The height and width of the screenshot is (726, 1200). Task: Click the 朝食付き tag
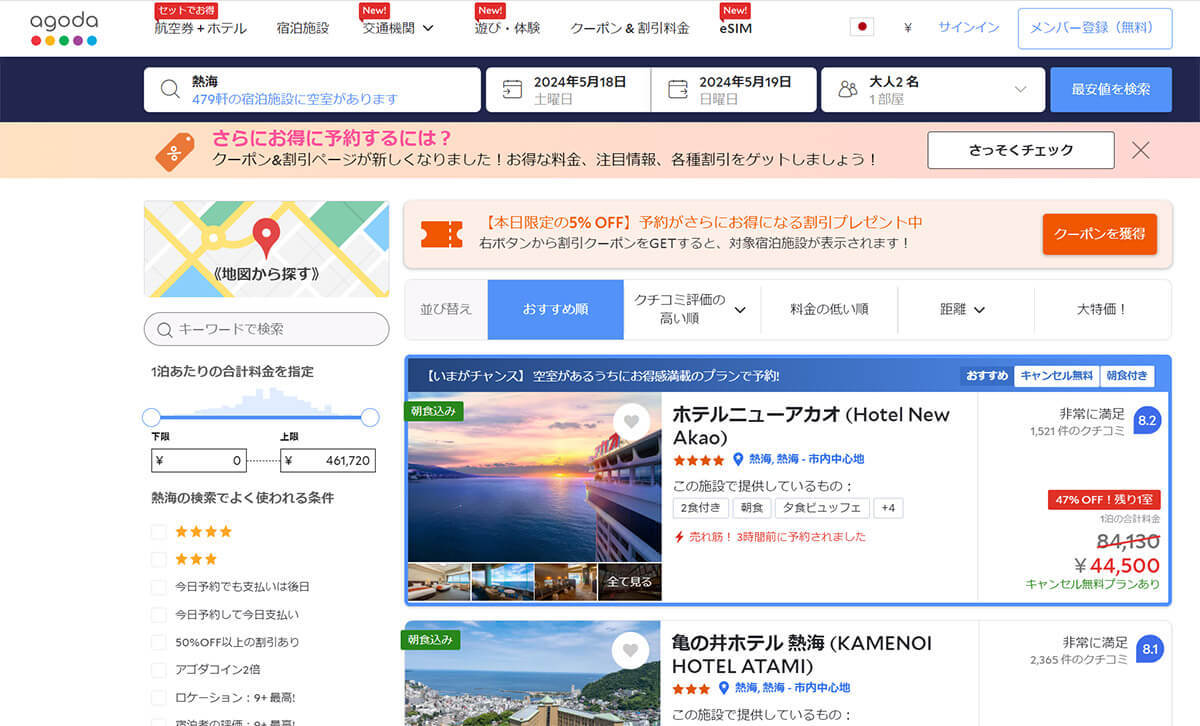point(1127,376)
